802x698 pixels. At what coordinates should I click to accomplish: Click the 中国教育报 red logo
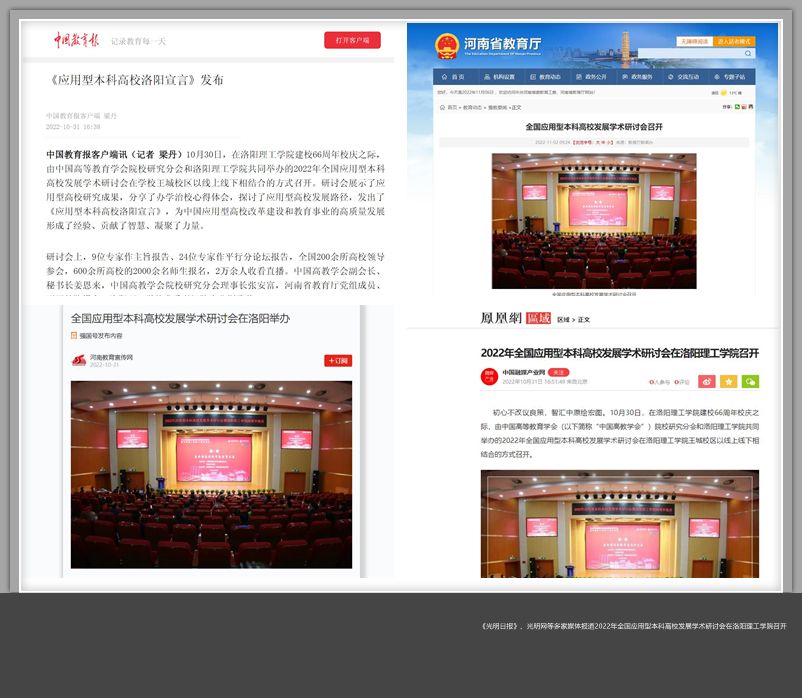coord(77,40)
